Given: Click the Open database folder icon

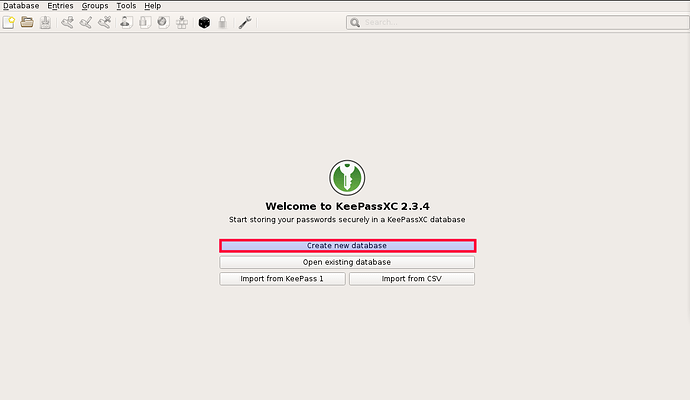Looking at the screenshot, I should pyautogui.click(x=27, y=22).
